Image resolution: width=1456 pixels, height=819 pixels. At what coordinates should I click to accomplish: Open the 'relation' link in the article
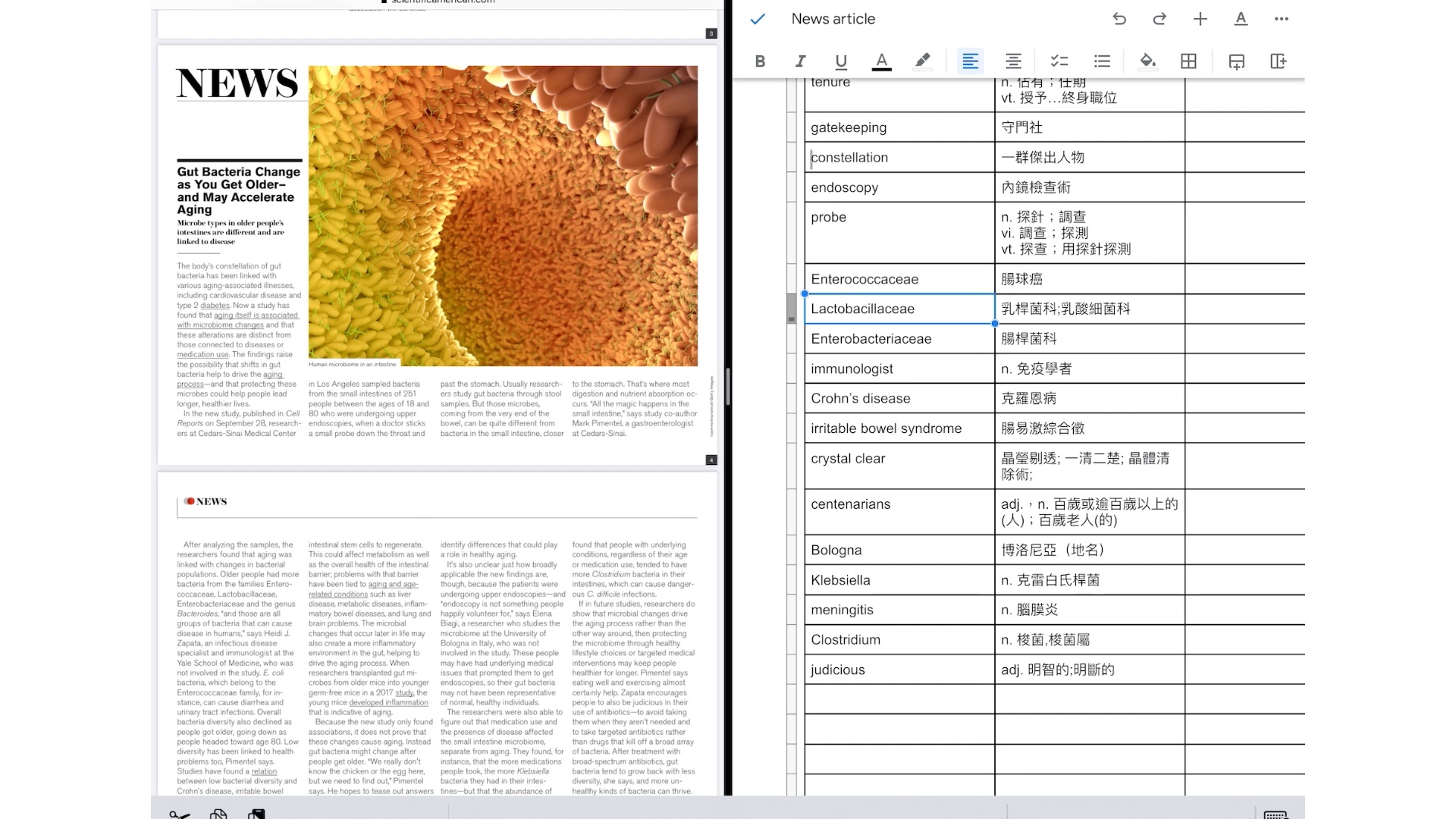pyautogui.click(x=264, y=771)
